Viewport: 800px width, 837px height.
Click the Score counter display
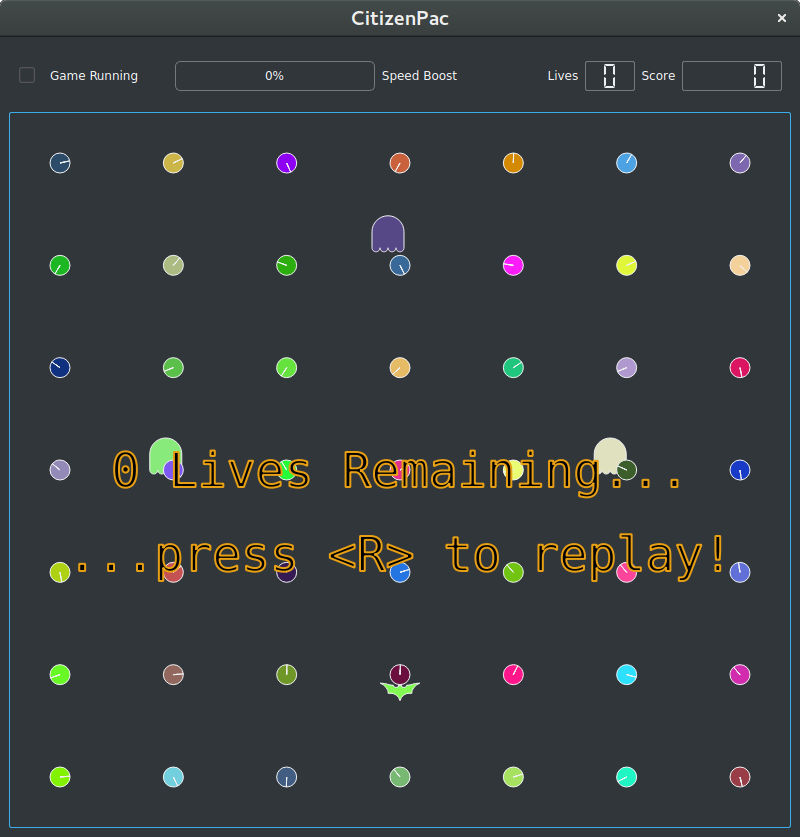(731, 76)
